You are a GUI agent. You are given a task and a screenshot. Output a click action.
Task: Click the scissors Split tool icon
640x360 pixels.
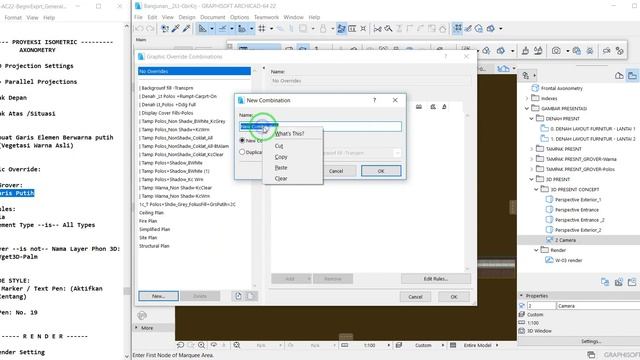378,29
